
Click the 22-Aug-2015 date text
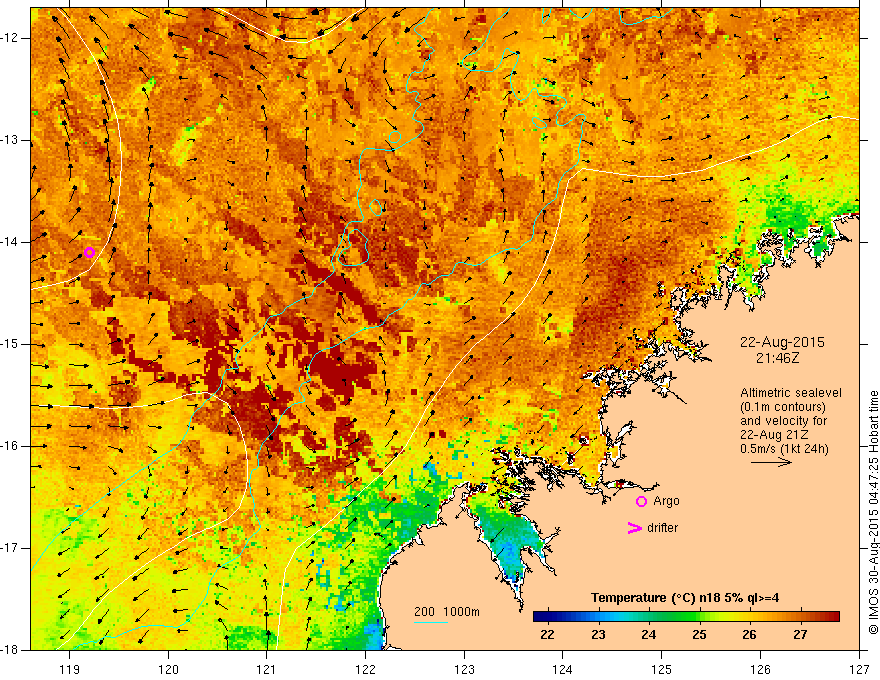(x=782, y=342)
